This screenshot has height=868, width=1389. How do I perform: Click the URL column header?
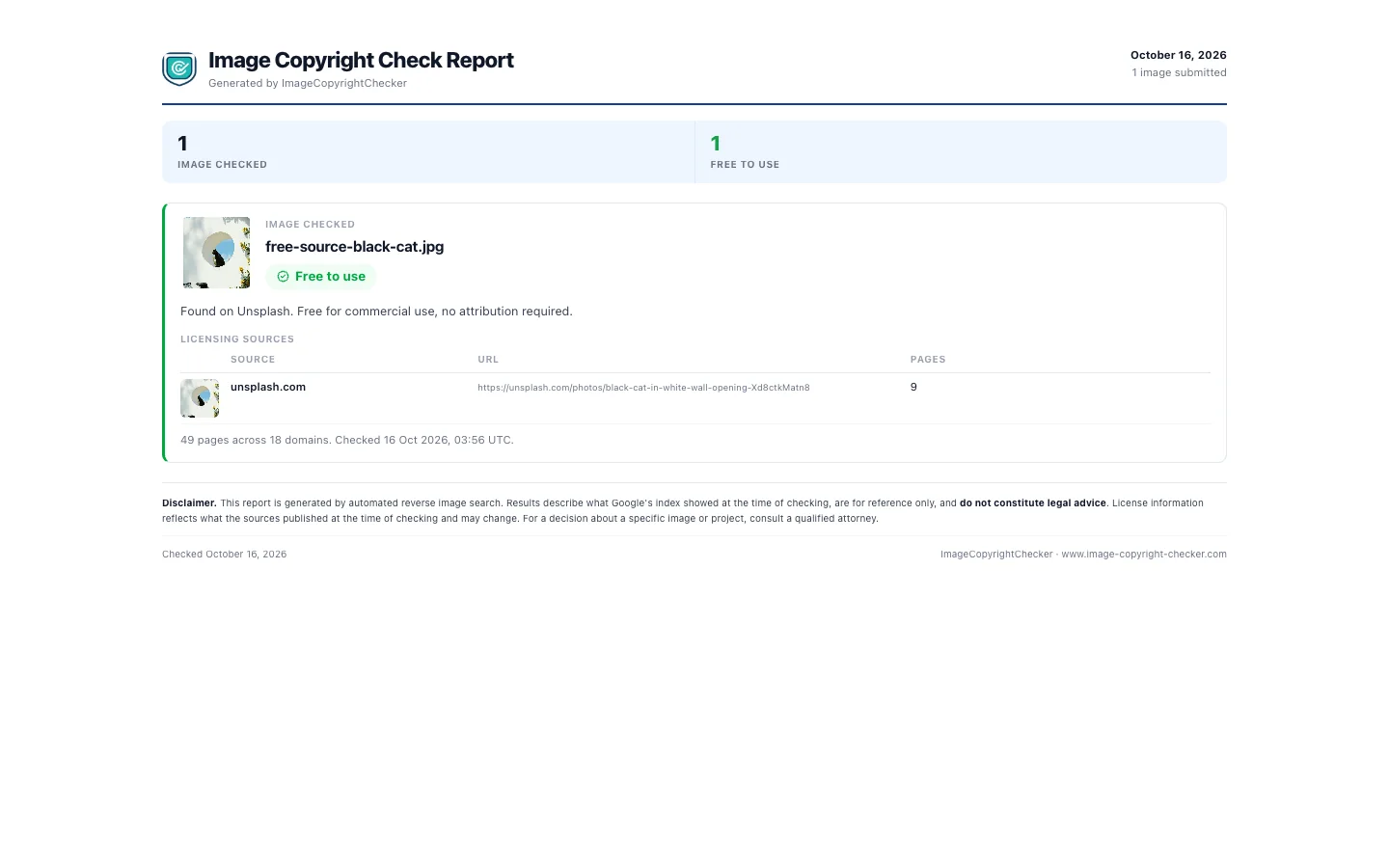[488, 360]
